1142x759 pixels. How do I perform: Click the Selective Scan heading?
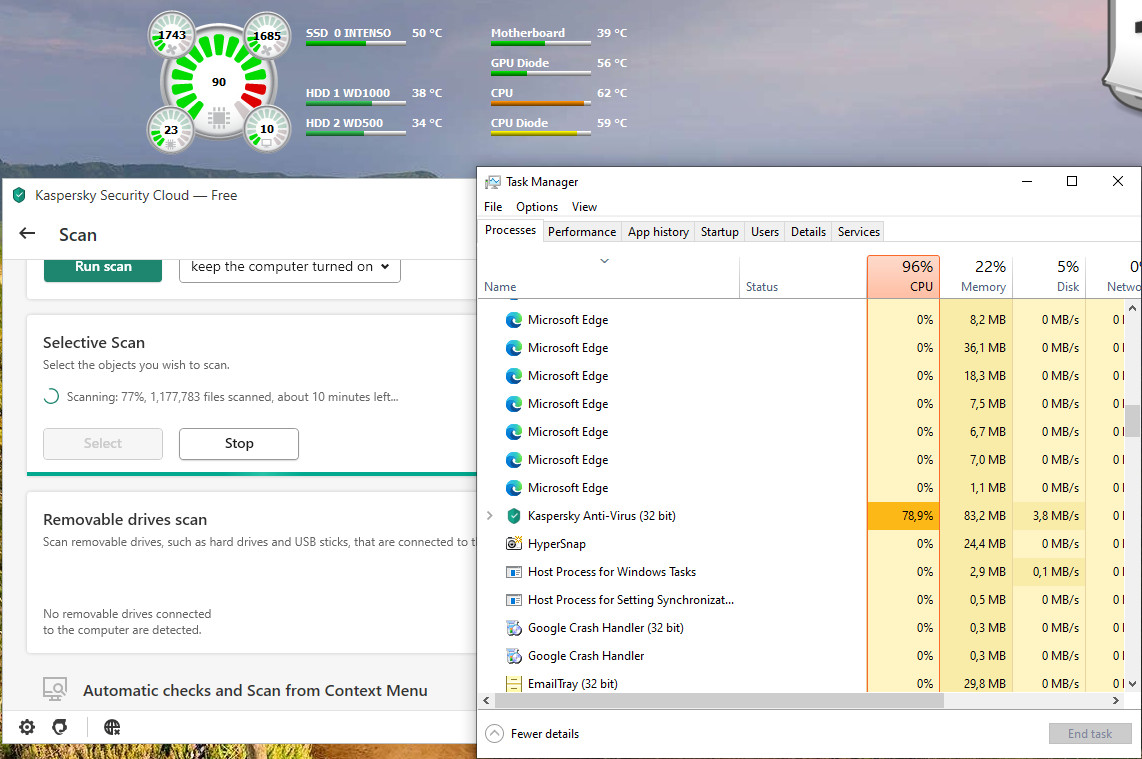coord(94,342)
